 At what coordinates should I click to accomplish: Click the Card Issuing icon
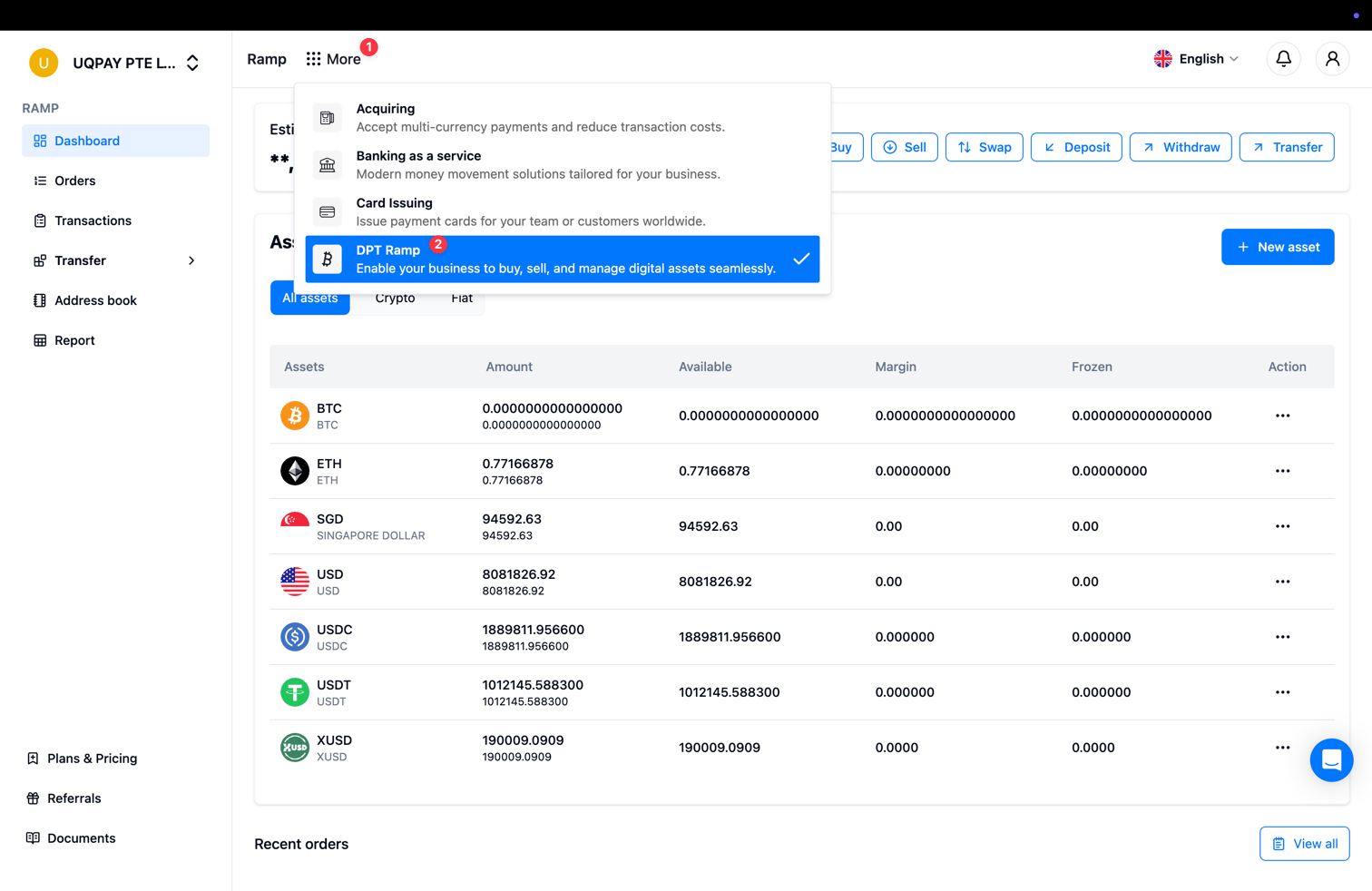[x=328, y=212]
